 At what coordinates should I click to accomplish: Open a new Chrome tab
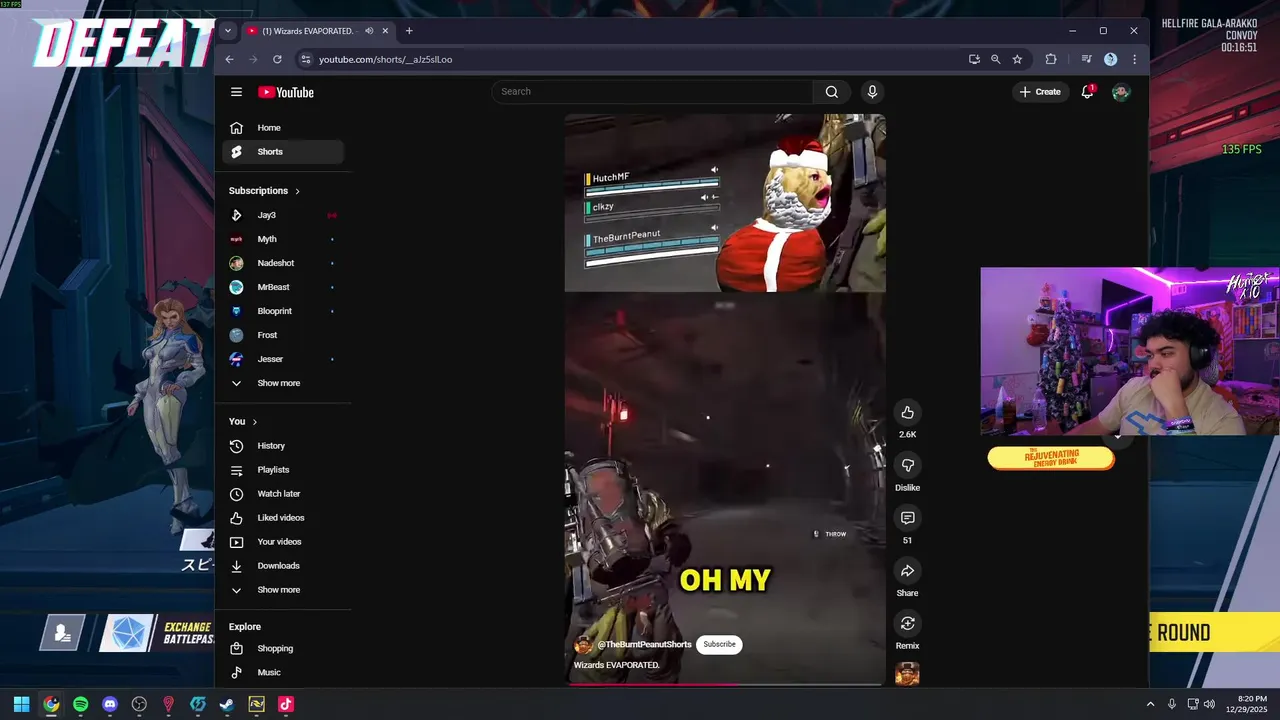tap(409, 31)
